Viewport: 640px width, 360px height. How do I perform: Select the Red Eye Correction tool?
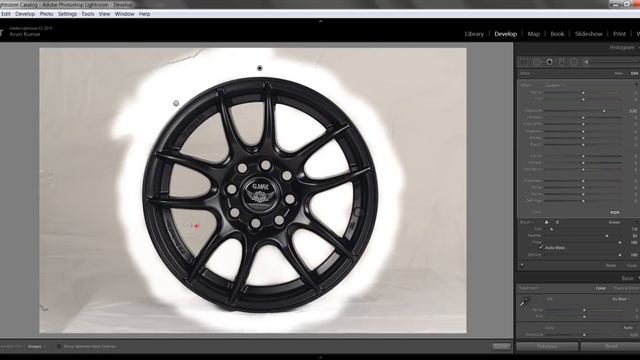tap(549, 62)
